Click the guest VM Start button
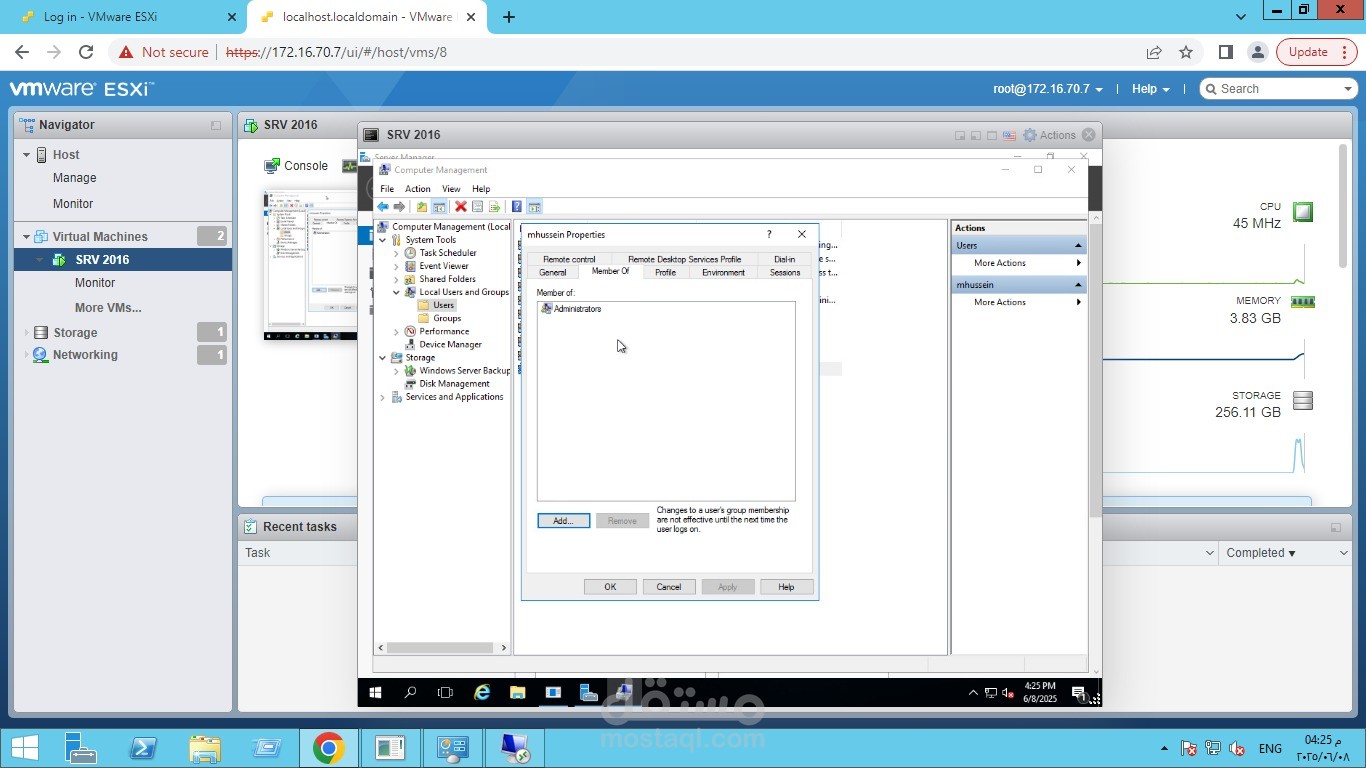 (x=376, y=692)
